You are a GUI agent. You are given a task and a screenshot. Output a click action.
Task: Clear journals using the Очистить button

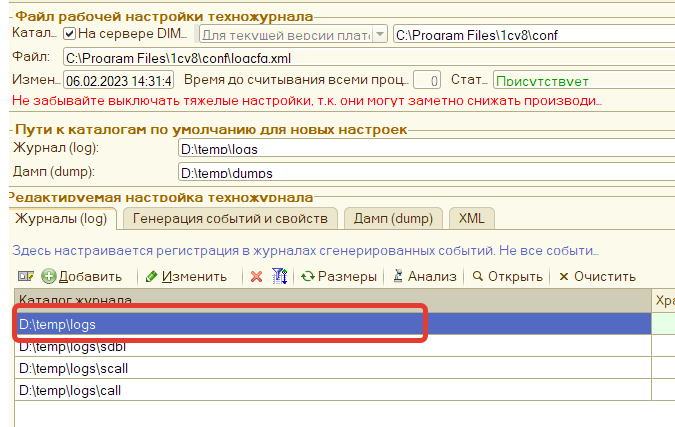pos(597,276)
